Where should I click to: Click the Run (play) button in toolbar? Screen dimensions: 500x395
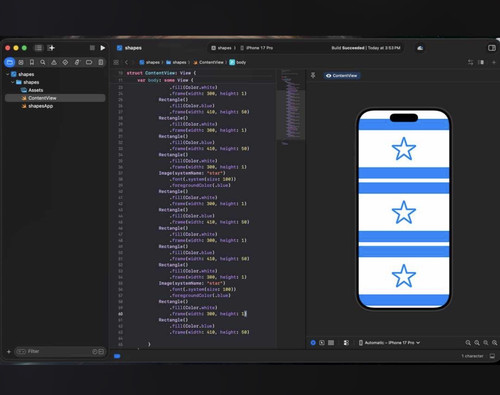tap(103, 48)
